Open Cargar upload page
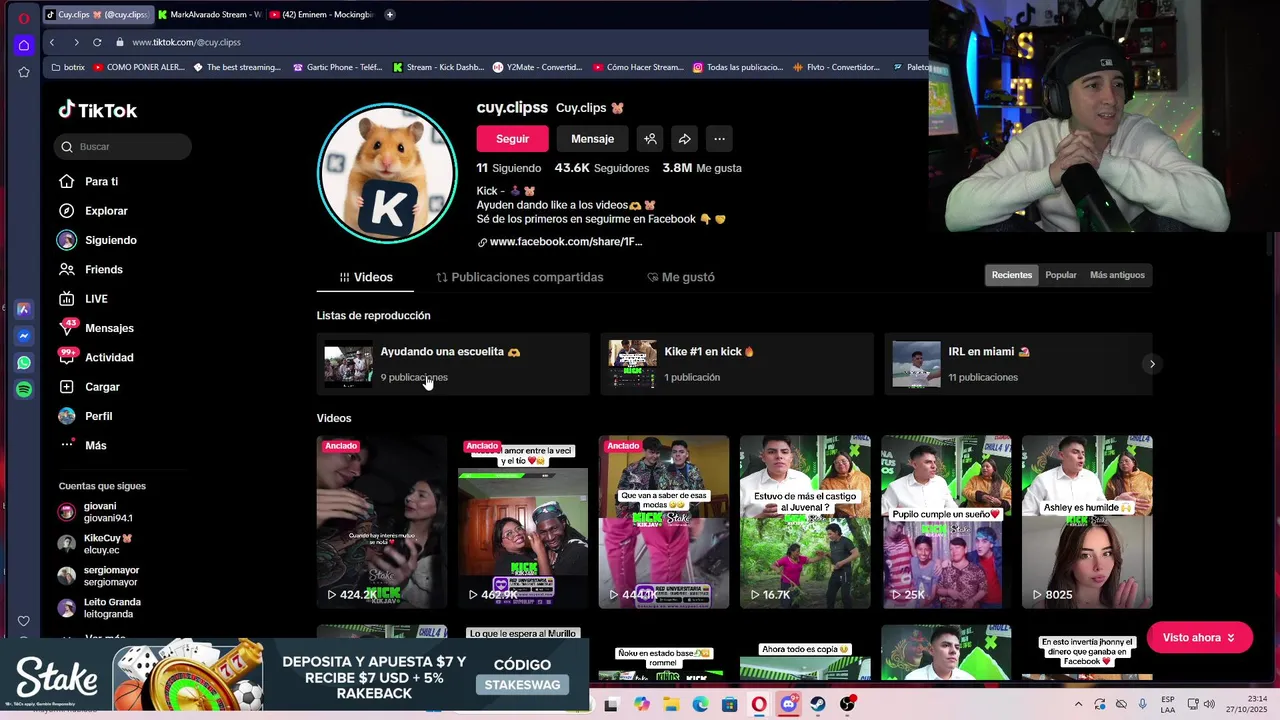 pyautogui.click(x=102, y=387)
